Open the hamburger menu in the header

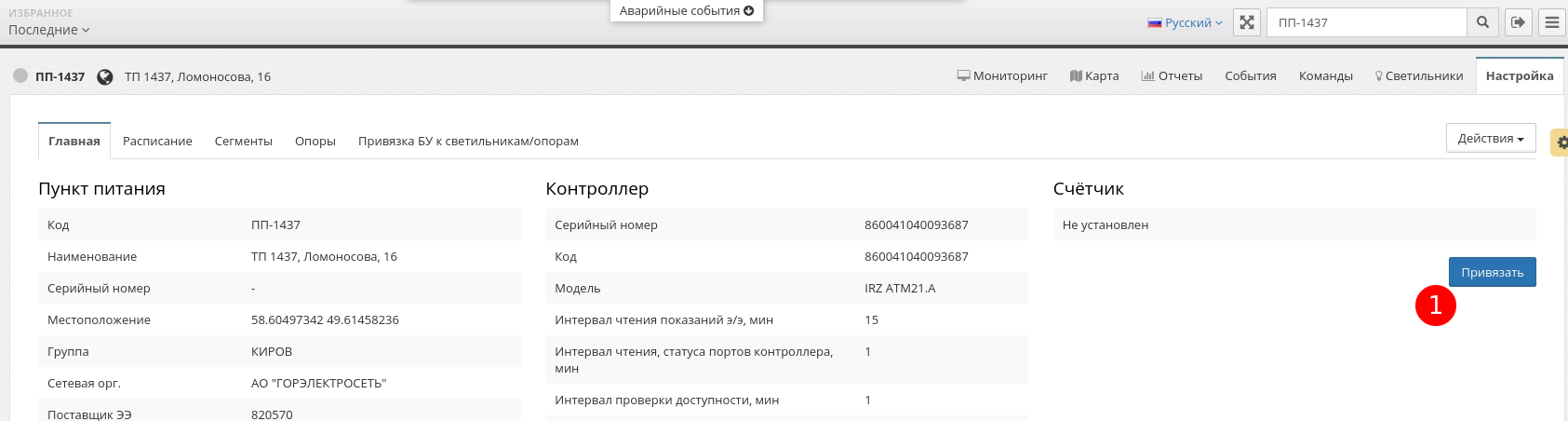[1551, 22]
